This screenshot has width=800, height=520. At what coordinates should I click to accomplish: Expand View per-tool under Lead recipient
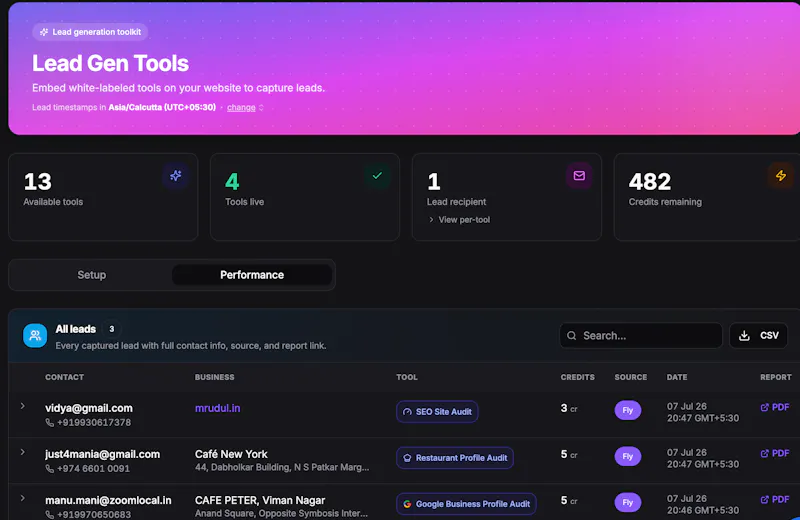coord(459,220)
